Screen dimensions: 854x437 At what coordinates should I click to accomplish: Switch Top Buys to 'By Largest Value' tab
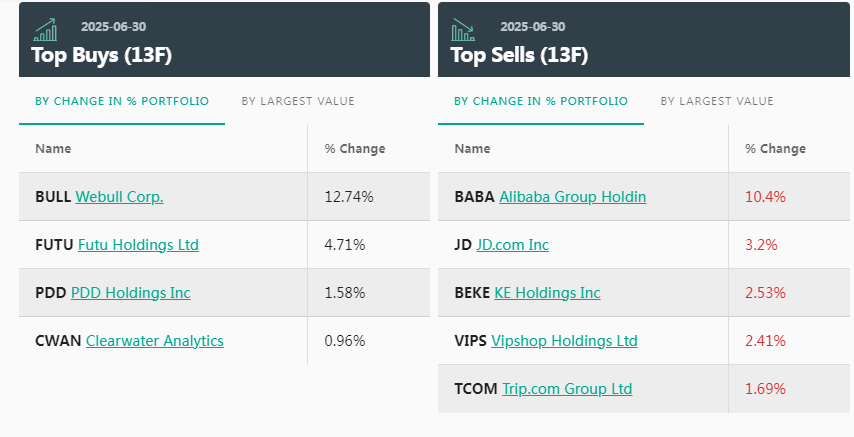pos(298,101)
